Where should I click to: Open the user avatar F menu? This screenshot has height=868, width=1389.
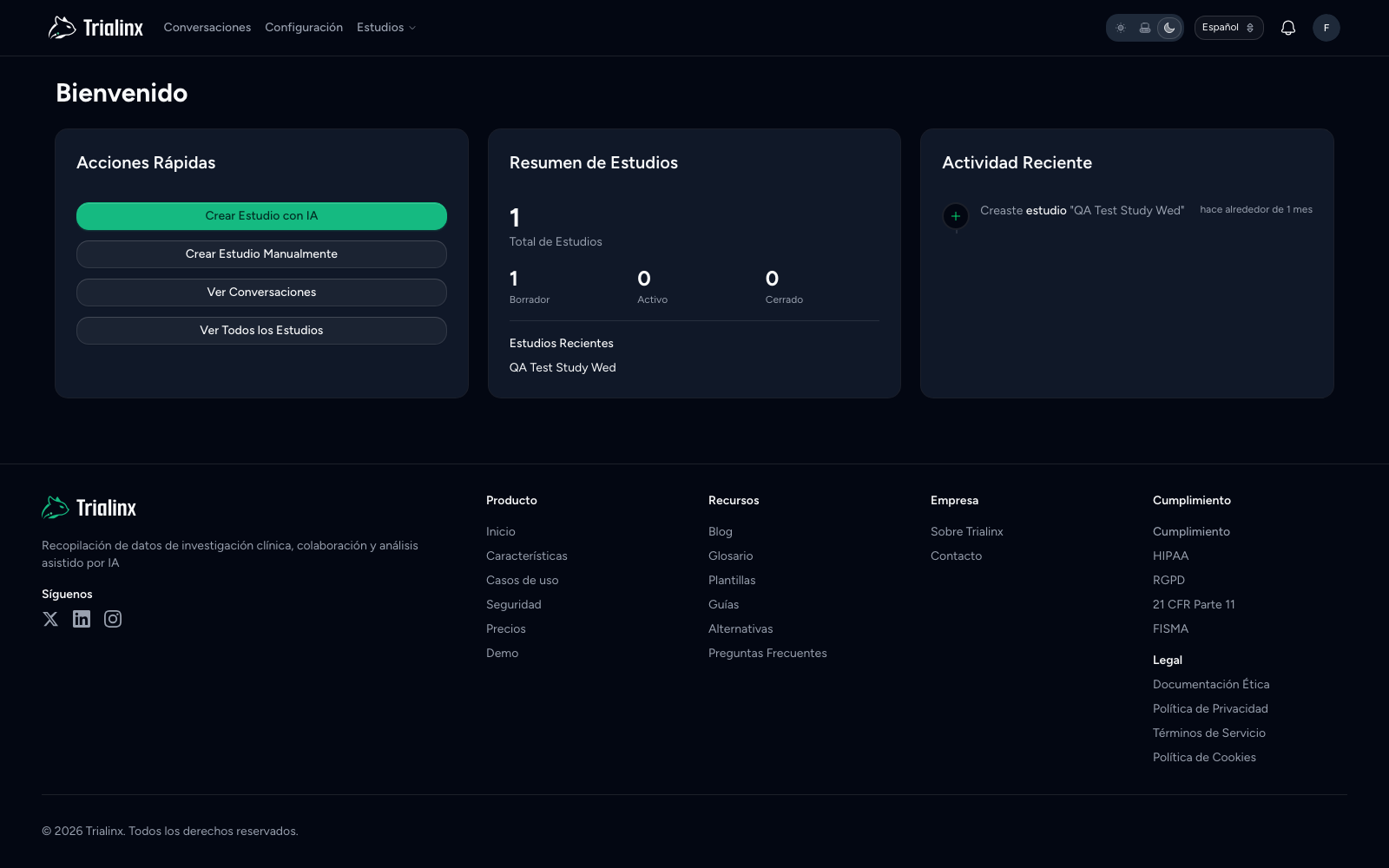tap(1326, 28)
